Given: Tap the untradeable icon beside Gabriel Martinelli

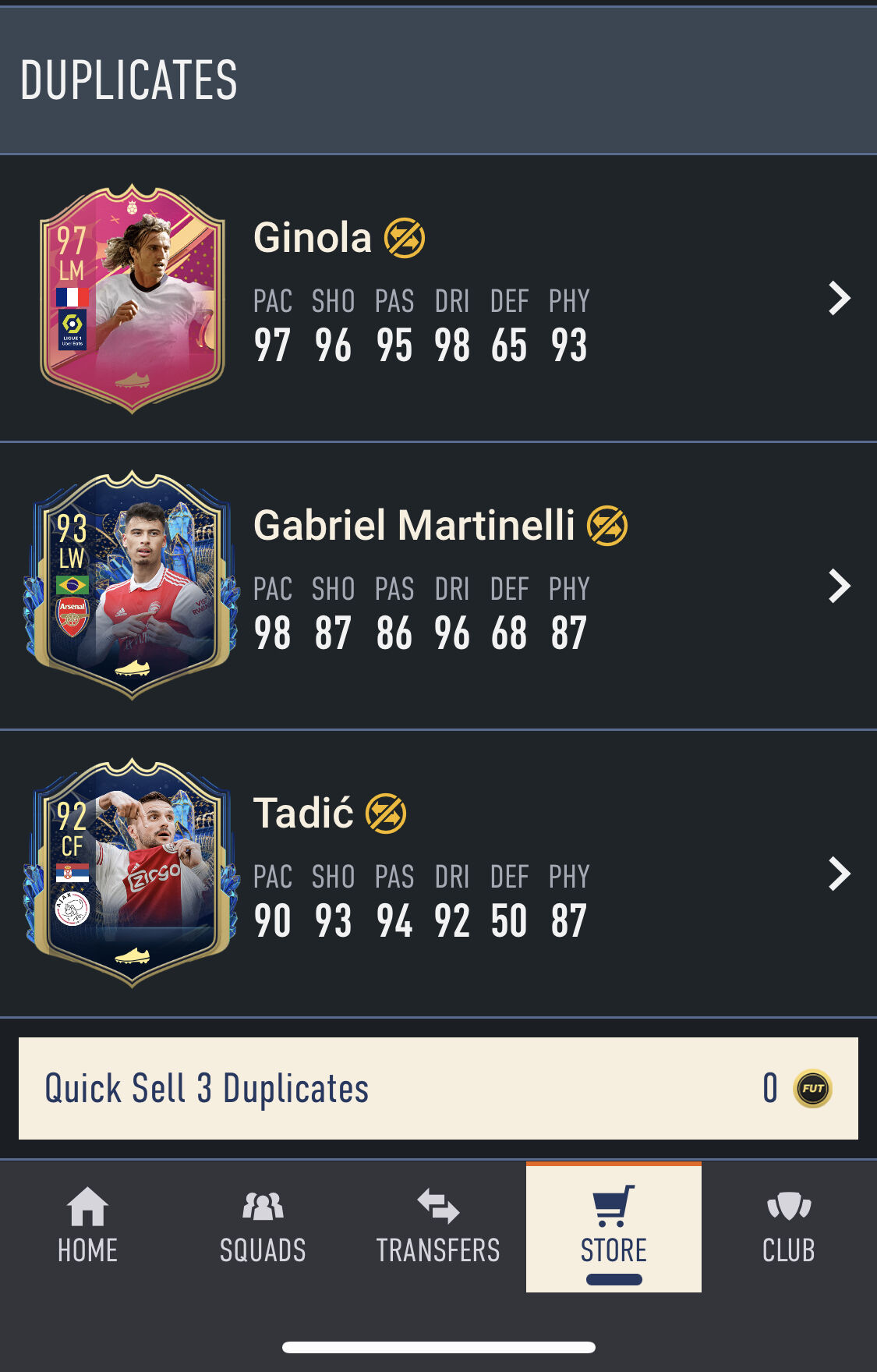Looking at the screenshot, I should 607,526.
